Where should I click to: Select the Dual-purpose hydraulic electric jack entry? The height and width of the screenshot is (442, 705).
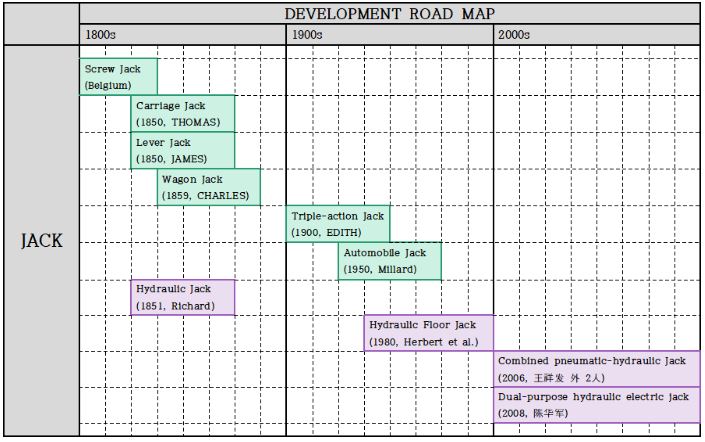[597, 405]
